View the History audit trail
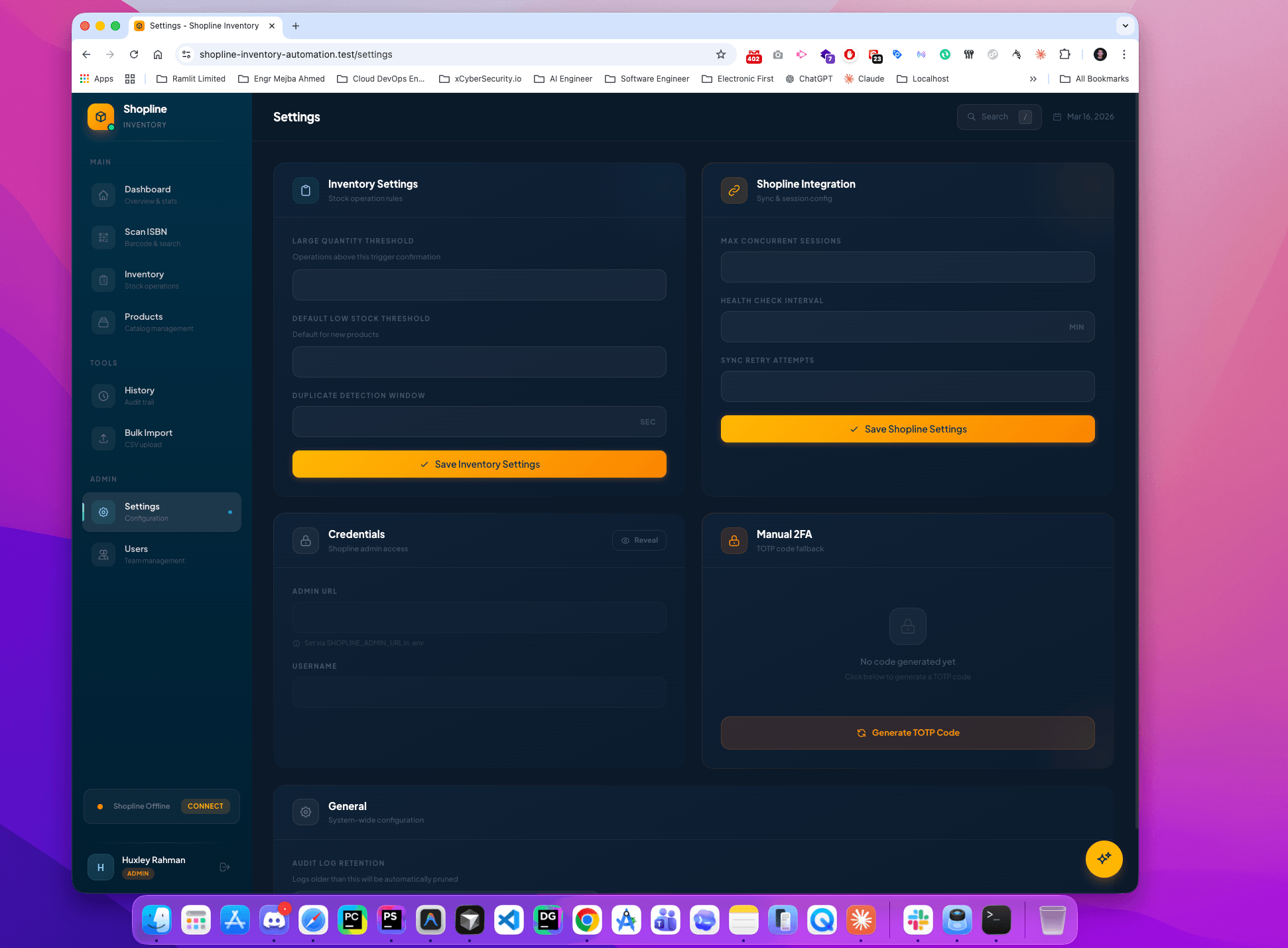The height and width of the screenshot is (948, 1288). click(139, 395)
